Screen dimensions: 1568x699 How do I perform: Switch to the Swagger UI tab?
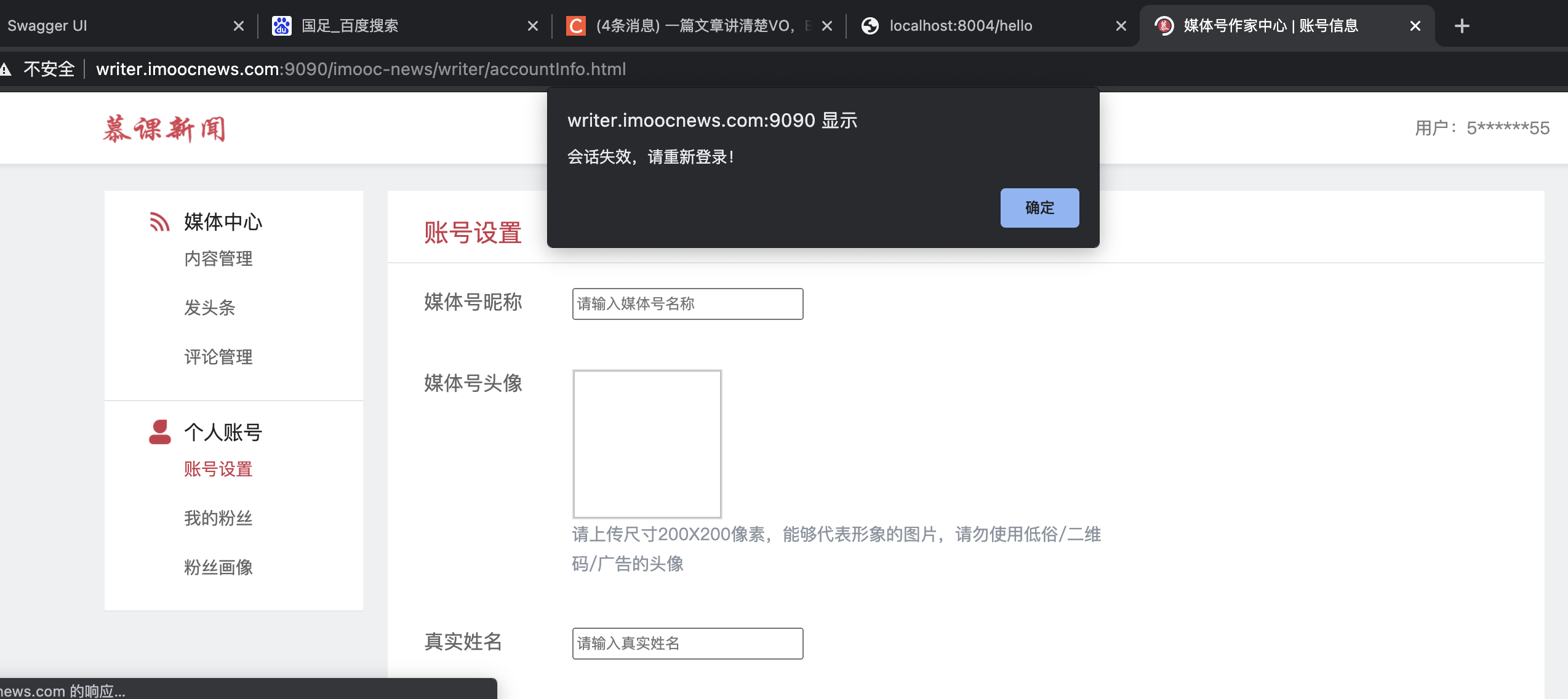click(92, 25)
